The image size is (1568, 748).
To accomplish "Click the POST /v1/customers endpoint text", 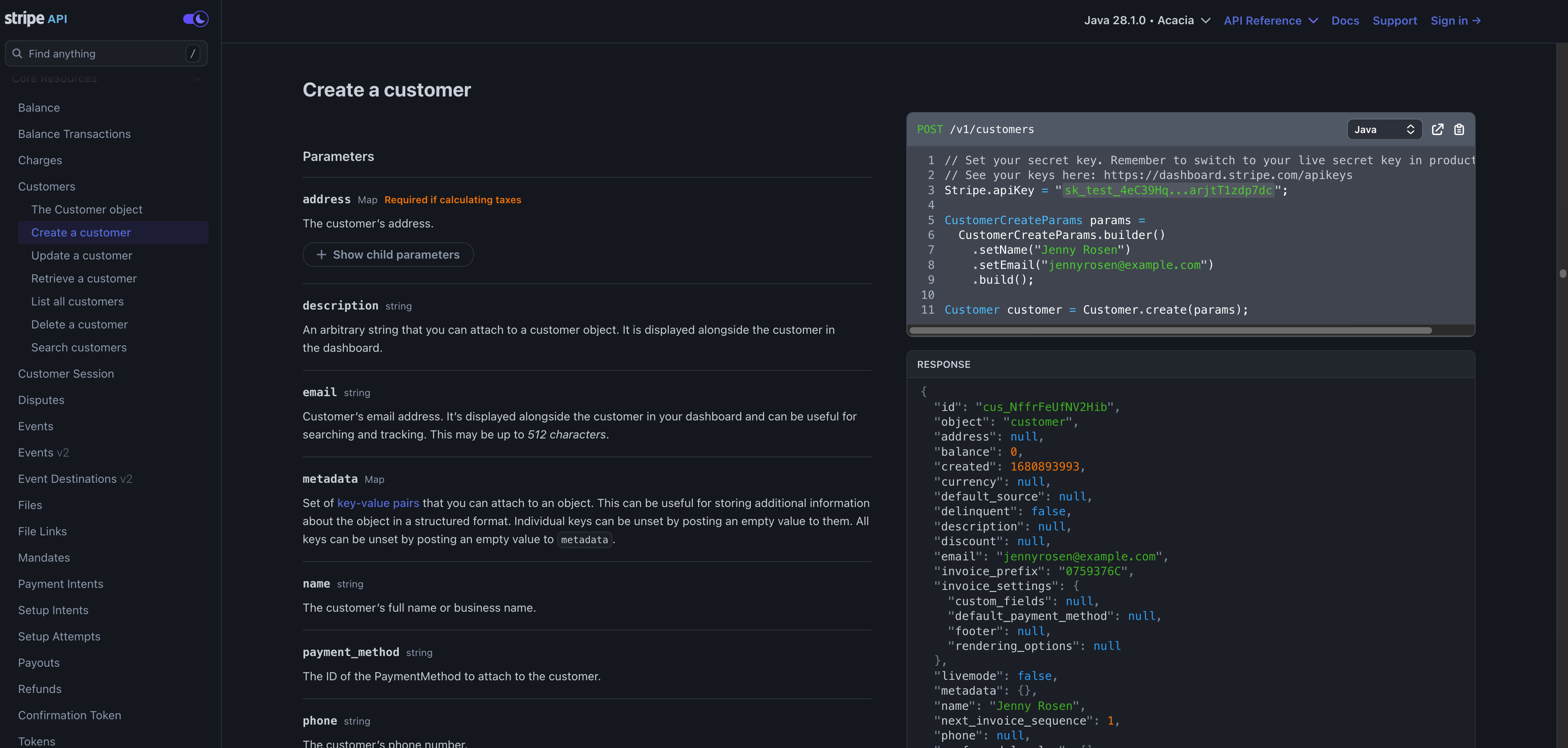I will [975, 129].
